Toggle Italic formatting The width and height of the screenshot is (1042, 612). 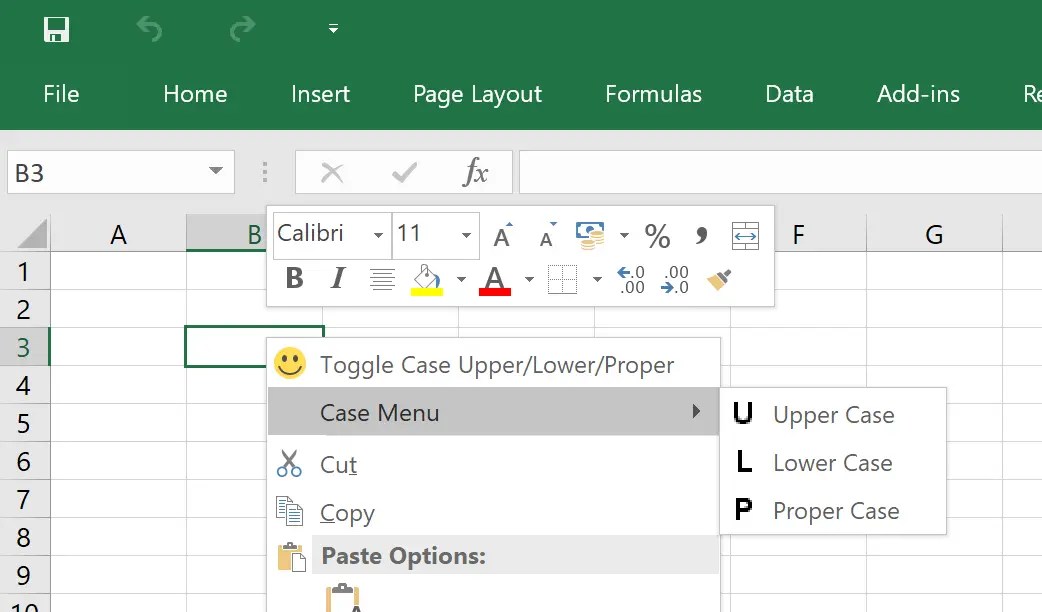pos(337,279)
